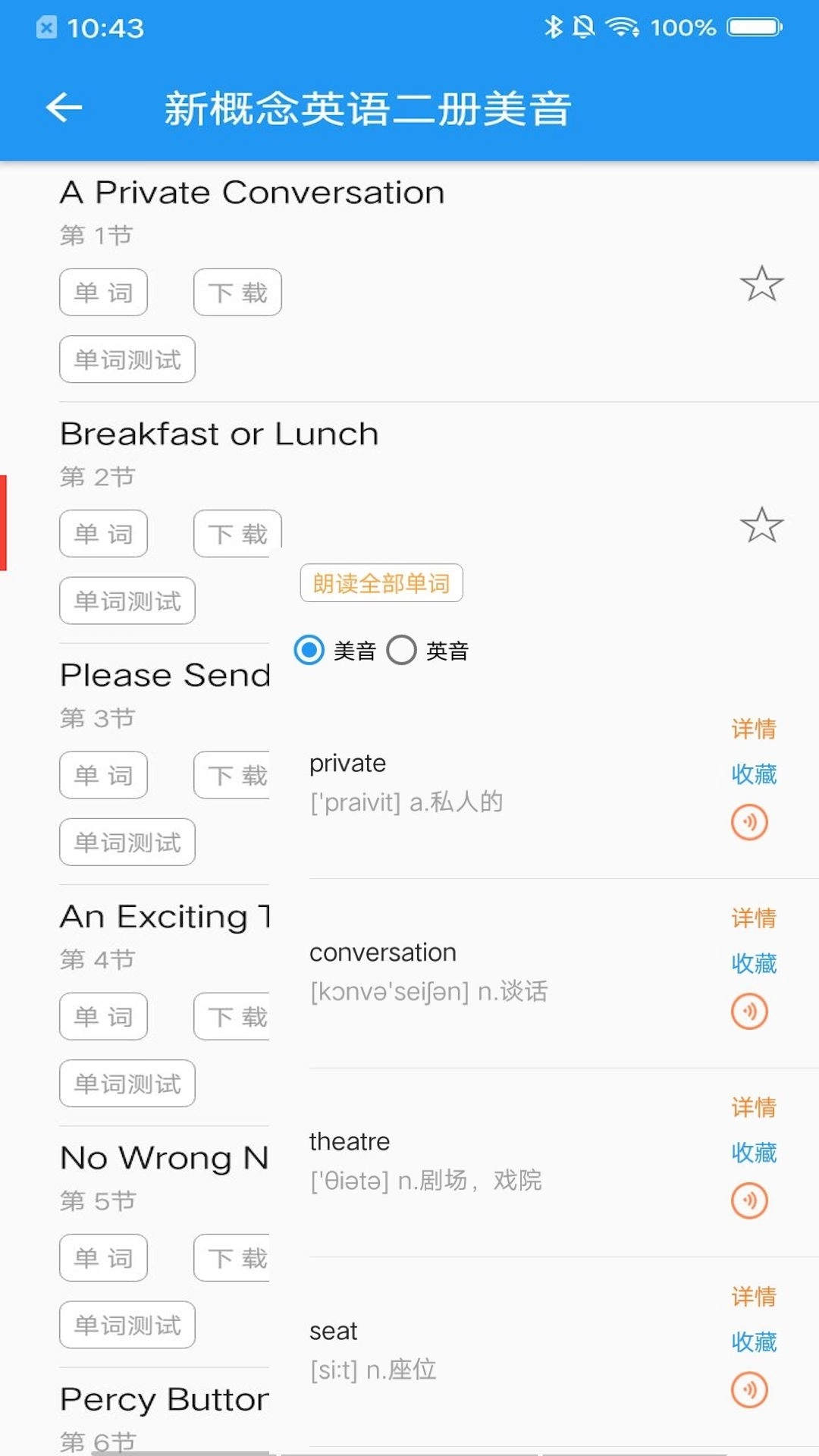
Task: Play pronunciation of the word private
Action: [749, 822]
